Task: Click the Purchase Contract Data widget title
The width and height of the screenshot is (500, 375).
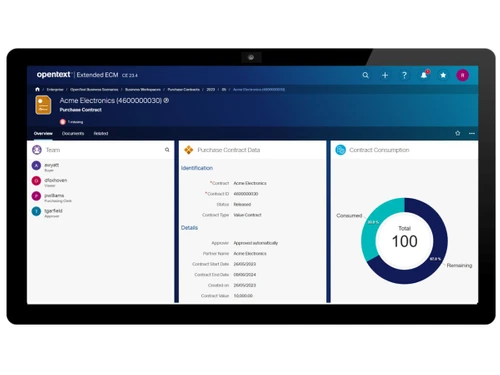Action: click(229, 150)
